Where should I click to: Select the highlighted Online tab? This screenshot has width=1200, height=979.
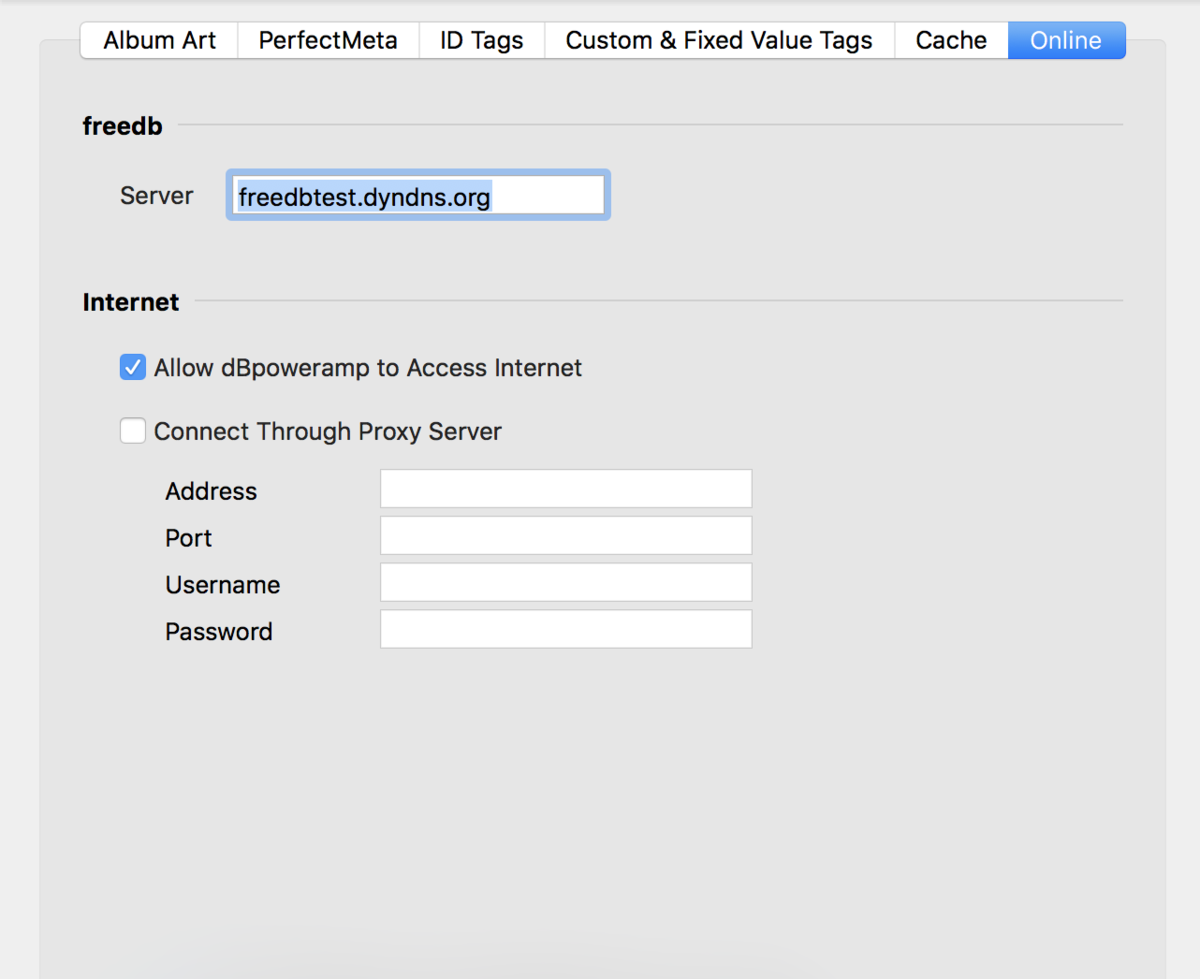point(1064,40)
